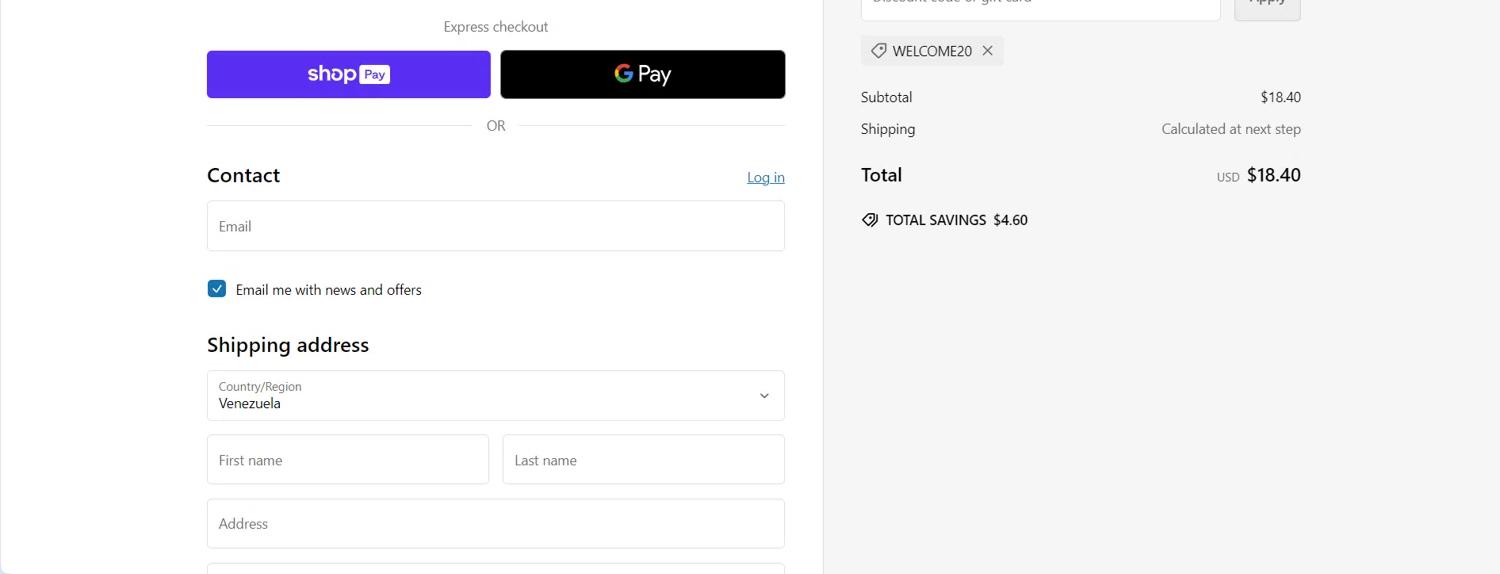
Task: Select the Last name field
Action: 643,460
